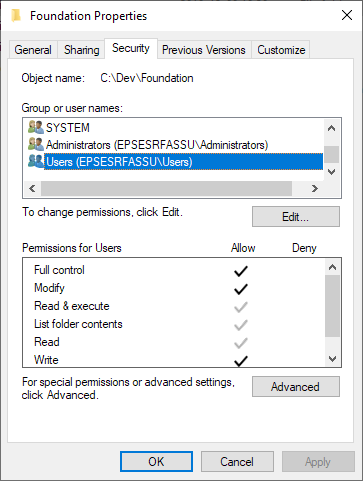Click the group list scroll right arrow
363x481 pixels.
[315, 189]
